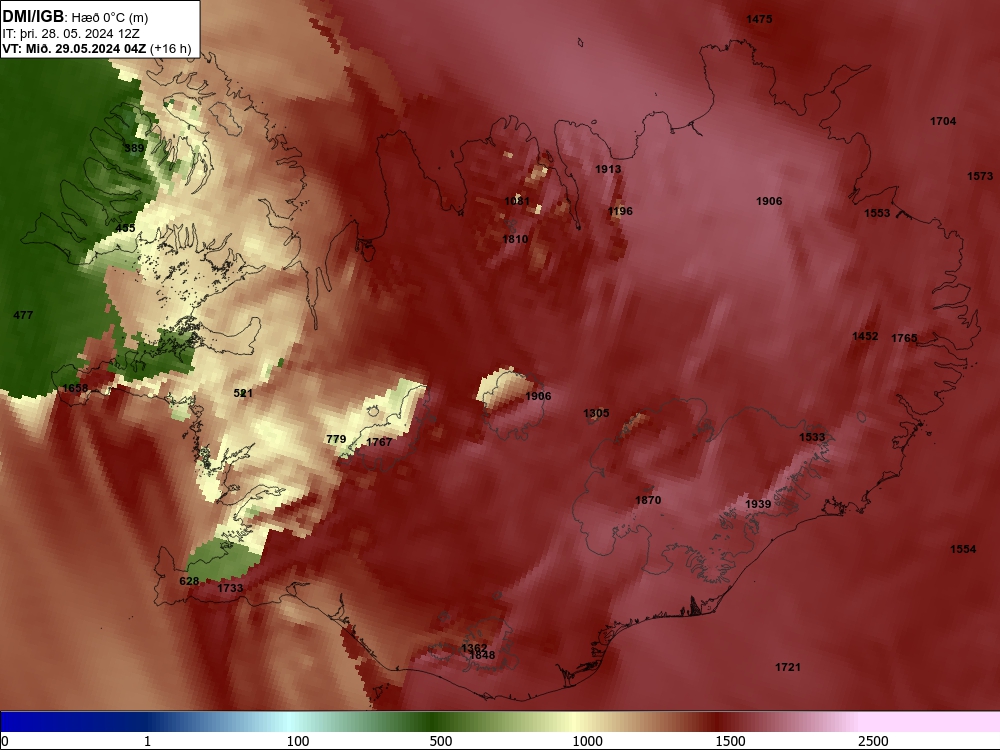The width and height of the screenshot is (1000, 750).
Task: Click the 455 map label
Action: coord(125,228)
